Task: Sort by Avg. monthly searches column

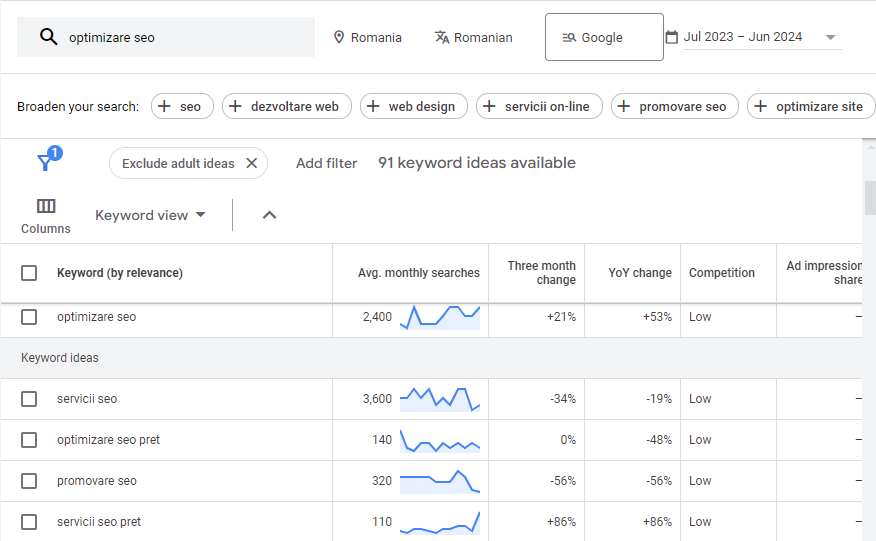Action: [x=418, y=273]
